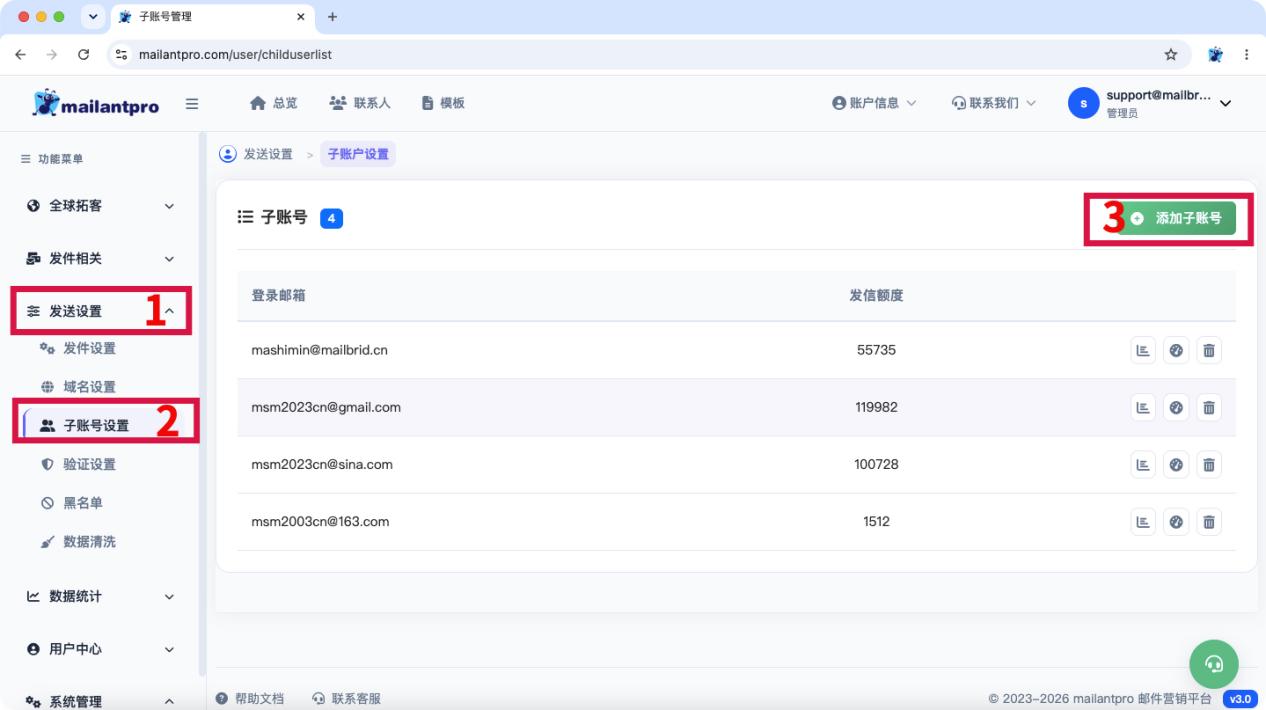Screen dimensions: 1266x710
Task: Open the 联系客服 footer link
Action: 347,699
